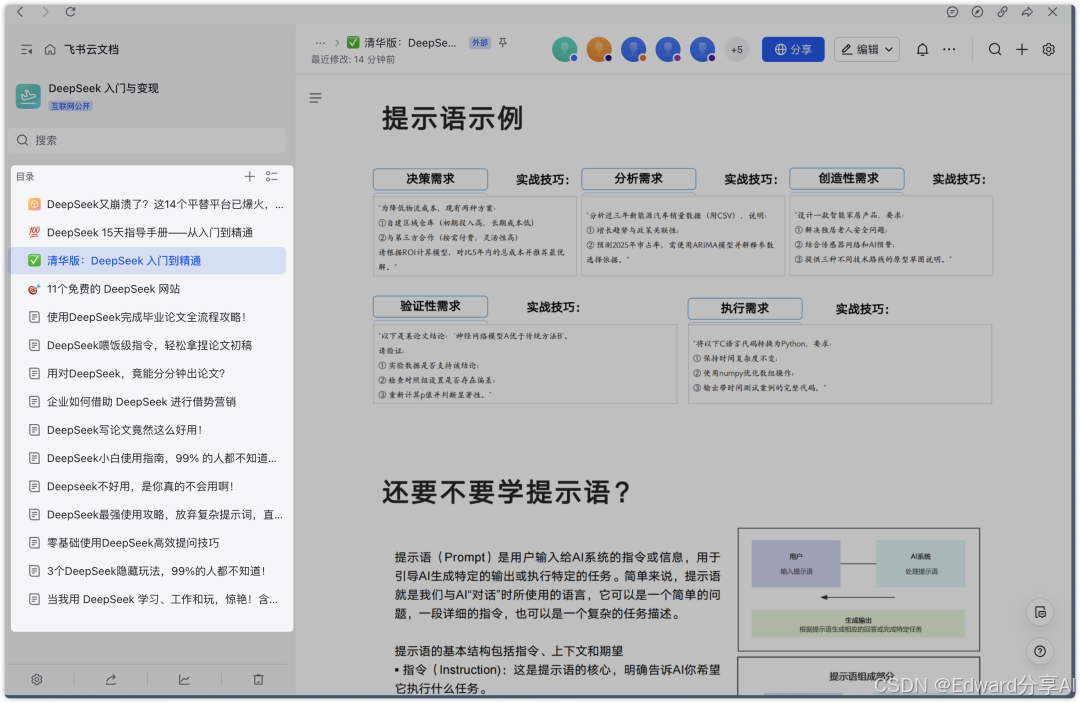Open the prompt flow diagram image
This screenshot has width=1080, height=703.
click(x=859, y=590)
